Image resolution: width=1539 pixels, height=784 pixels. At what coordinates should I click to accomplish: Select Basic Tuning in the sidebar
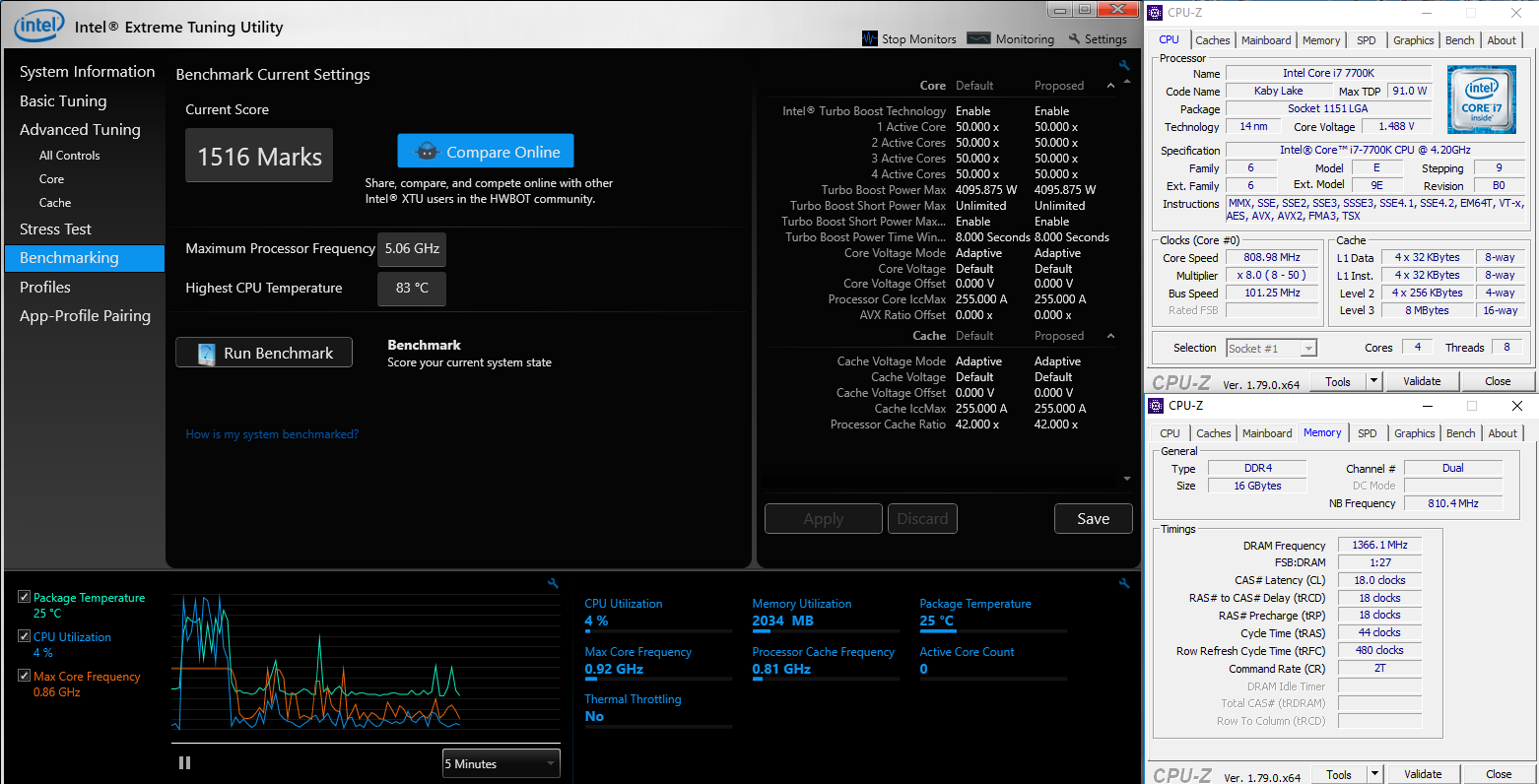63,100
